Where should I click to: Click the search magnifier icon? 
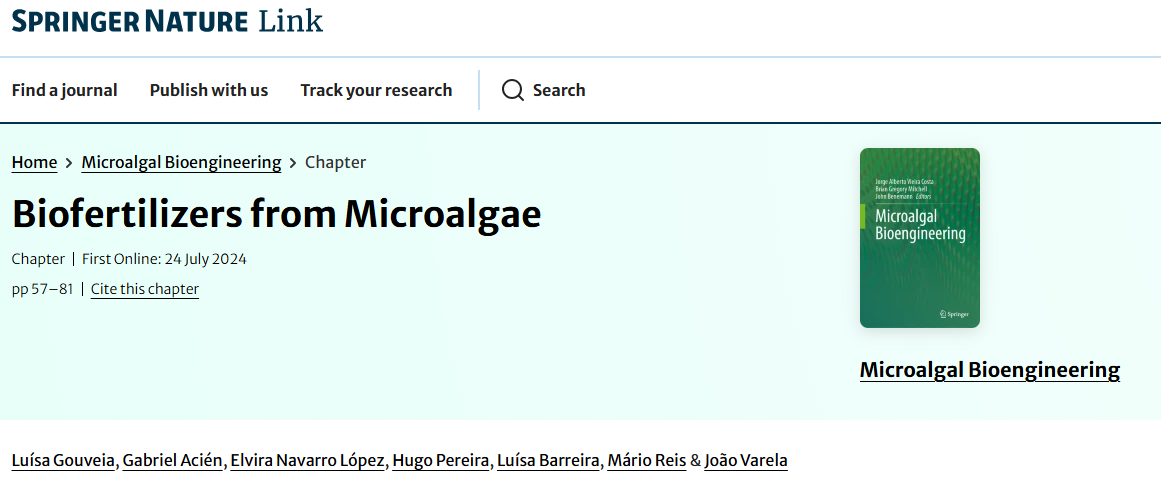[x=512, y=90]
